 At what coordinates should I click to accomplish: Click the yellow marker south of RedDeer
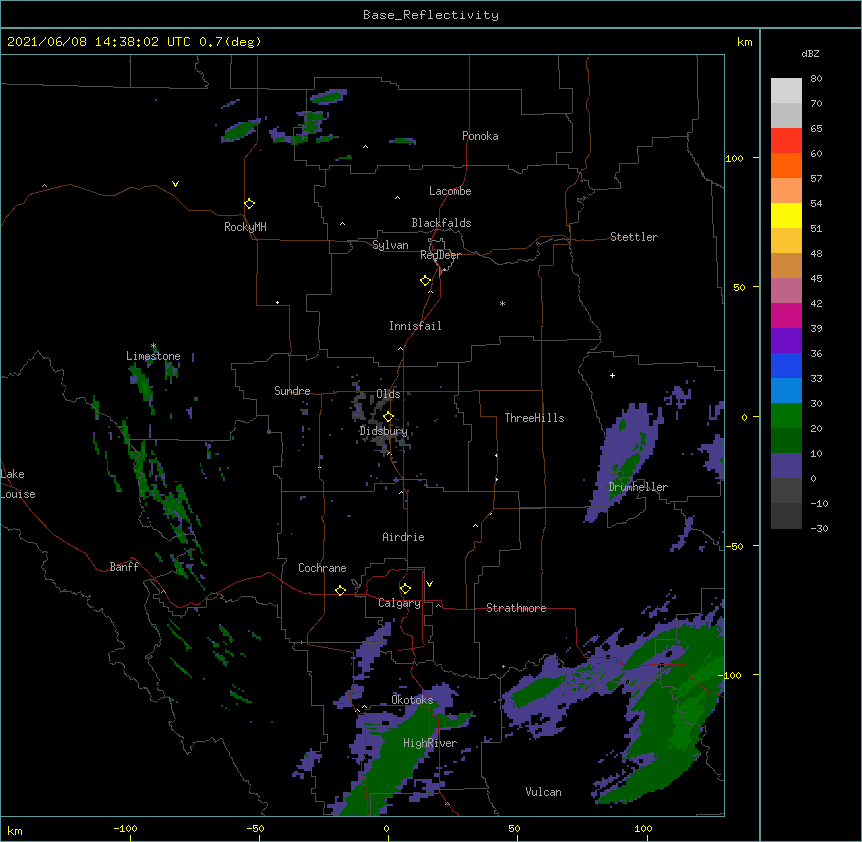click(425, 281)
